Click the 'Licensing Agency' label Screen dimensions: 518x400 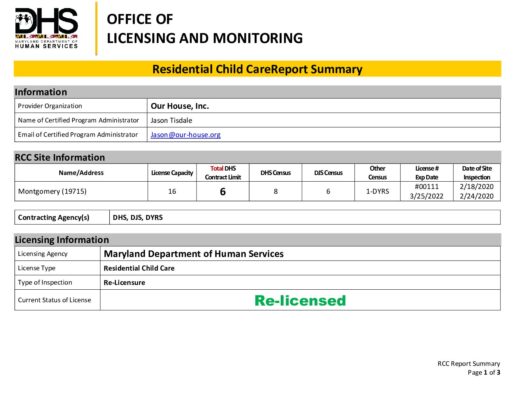click(x=42, y=254)
